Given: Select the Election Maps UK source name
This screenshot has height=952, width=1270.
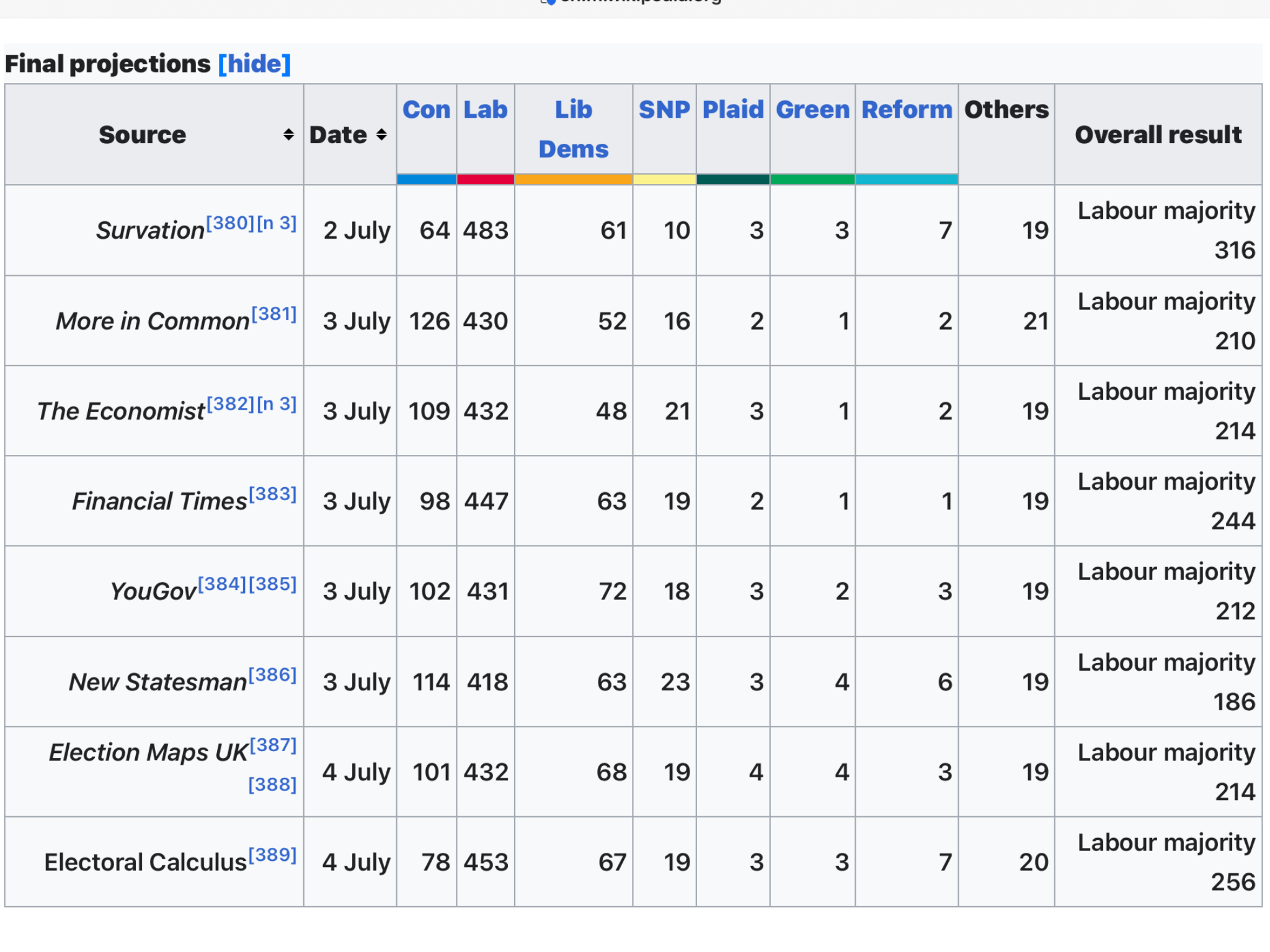Looking at the screenshot, I should click(149, 752).
